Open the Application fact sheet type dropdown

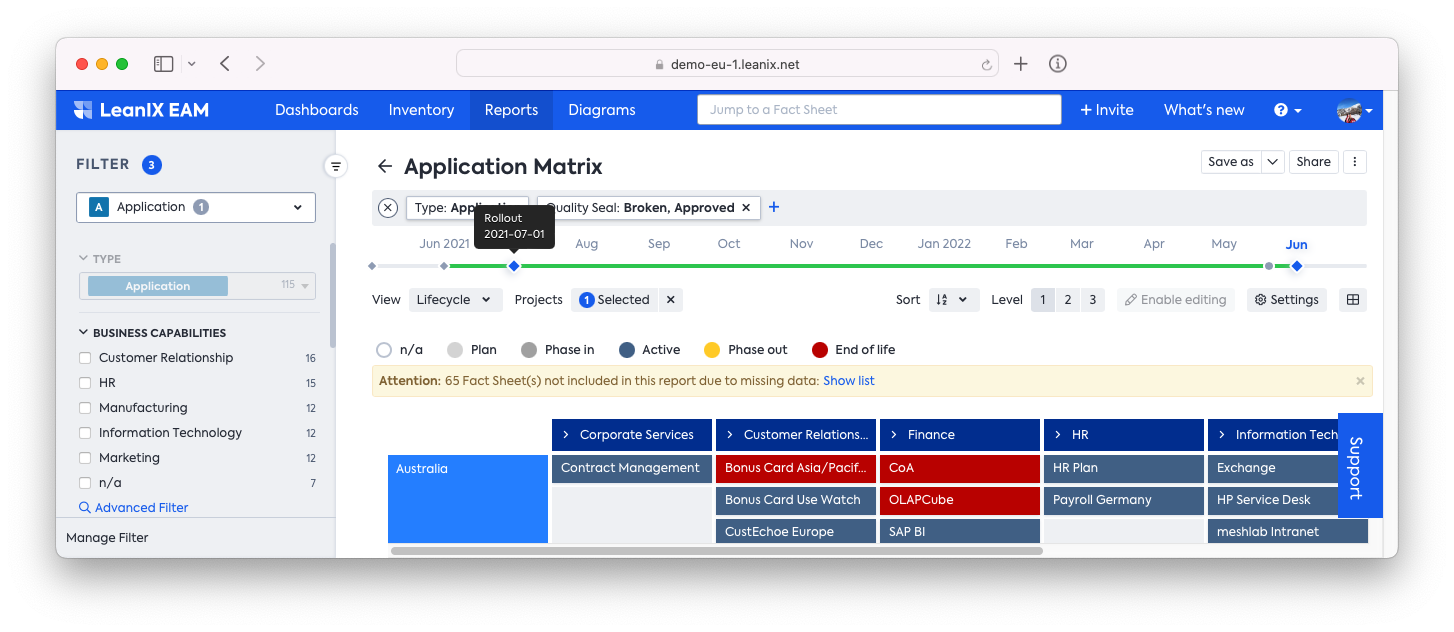[x=196, y=207]
